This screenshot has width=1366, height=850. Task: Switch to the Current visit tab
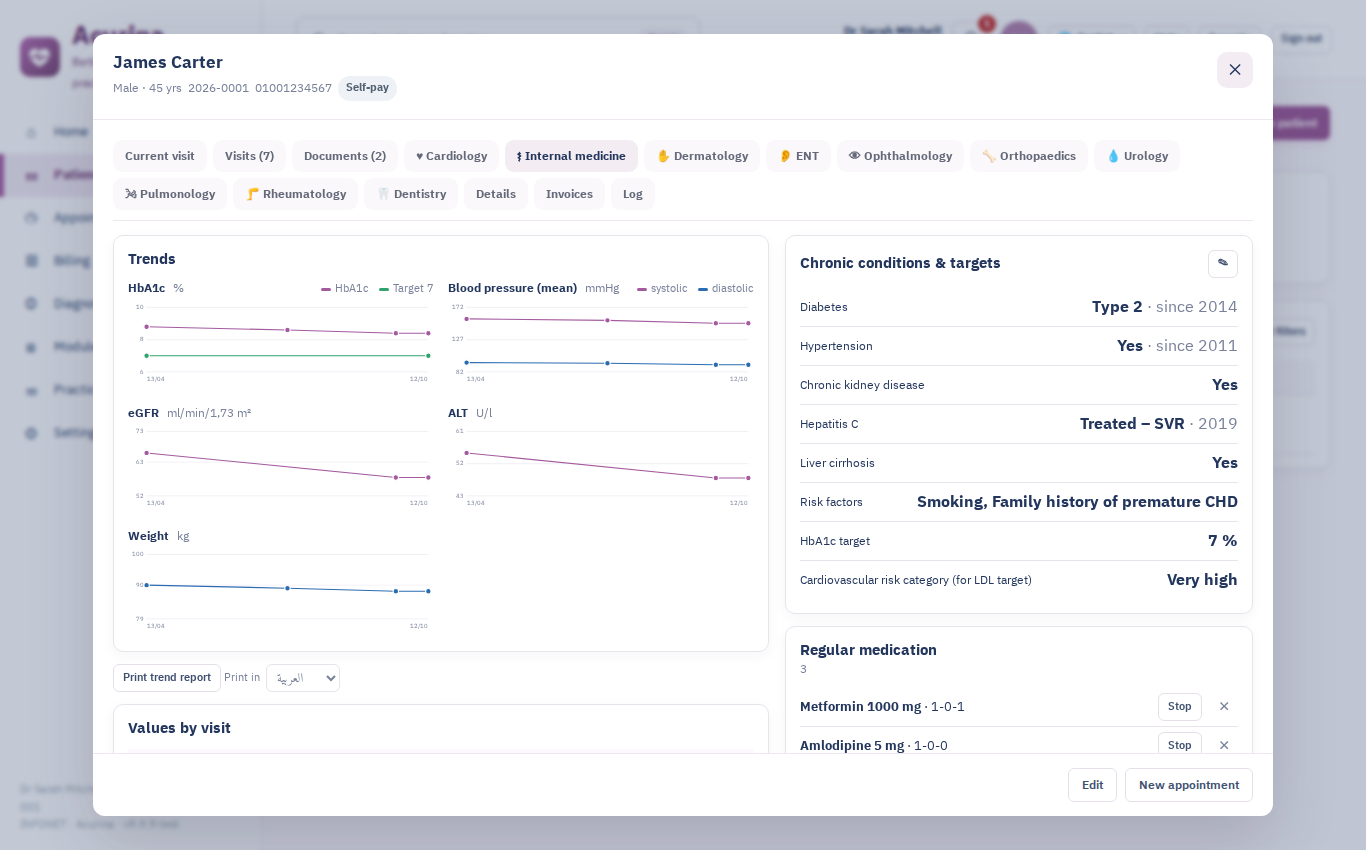click(160, 156)
